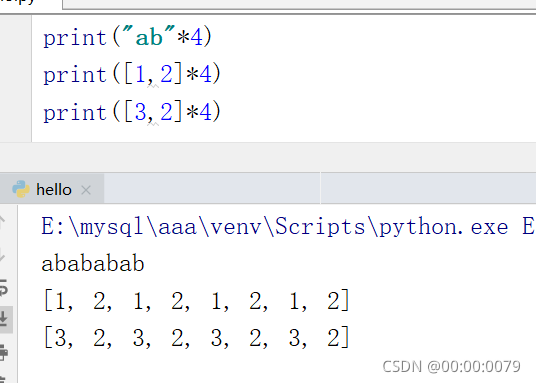Click the Python icon on hello tab
Image resolution: width=536 pixels, height=383 pixels.
coord(21,189)
